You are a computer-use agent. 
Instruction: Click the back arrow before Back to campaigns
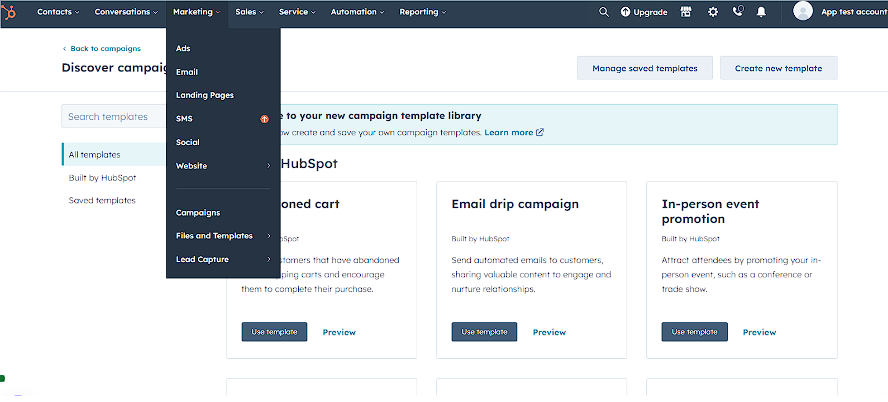(x=65, y=49)
